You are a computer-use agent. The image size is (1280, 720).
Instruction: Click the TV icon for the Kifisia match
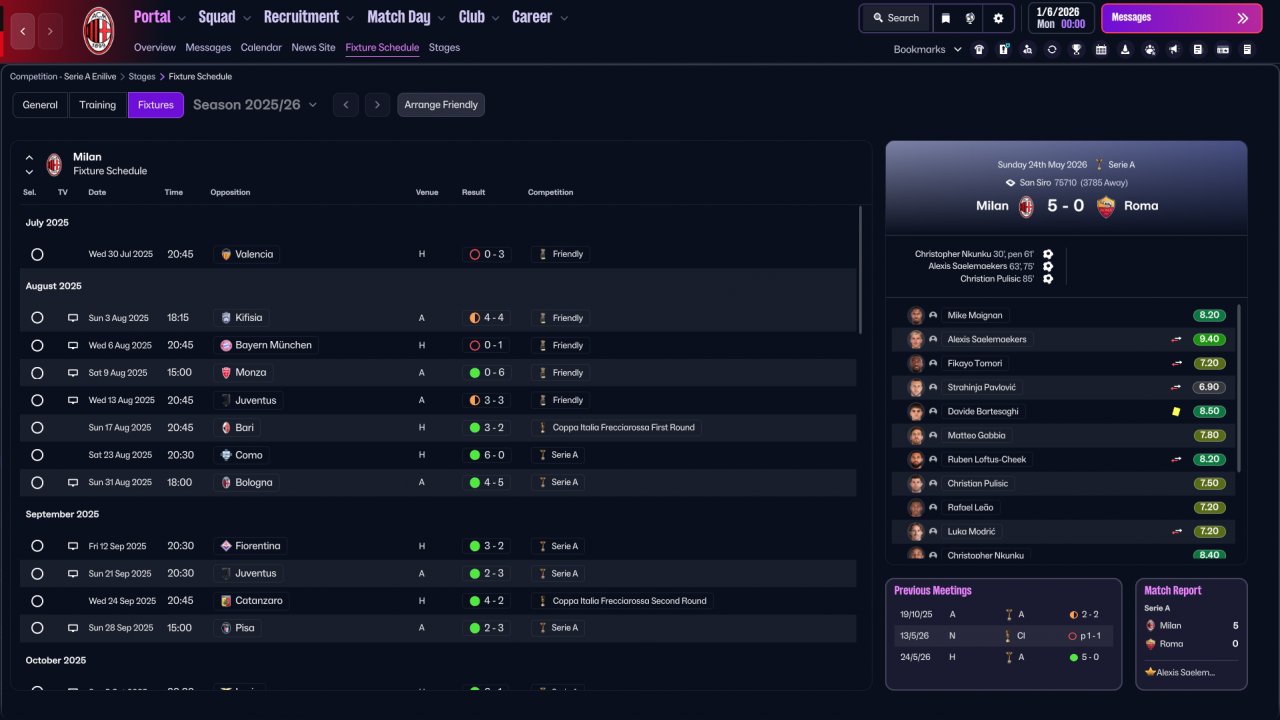point(73,318)
